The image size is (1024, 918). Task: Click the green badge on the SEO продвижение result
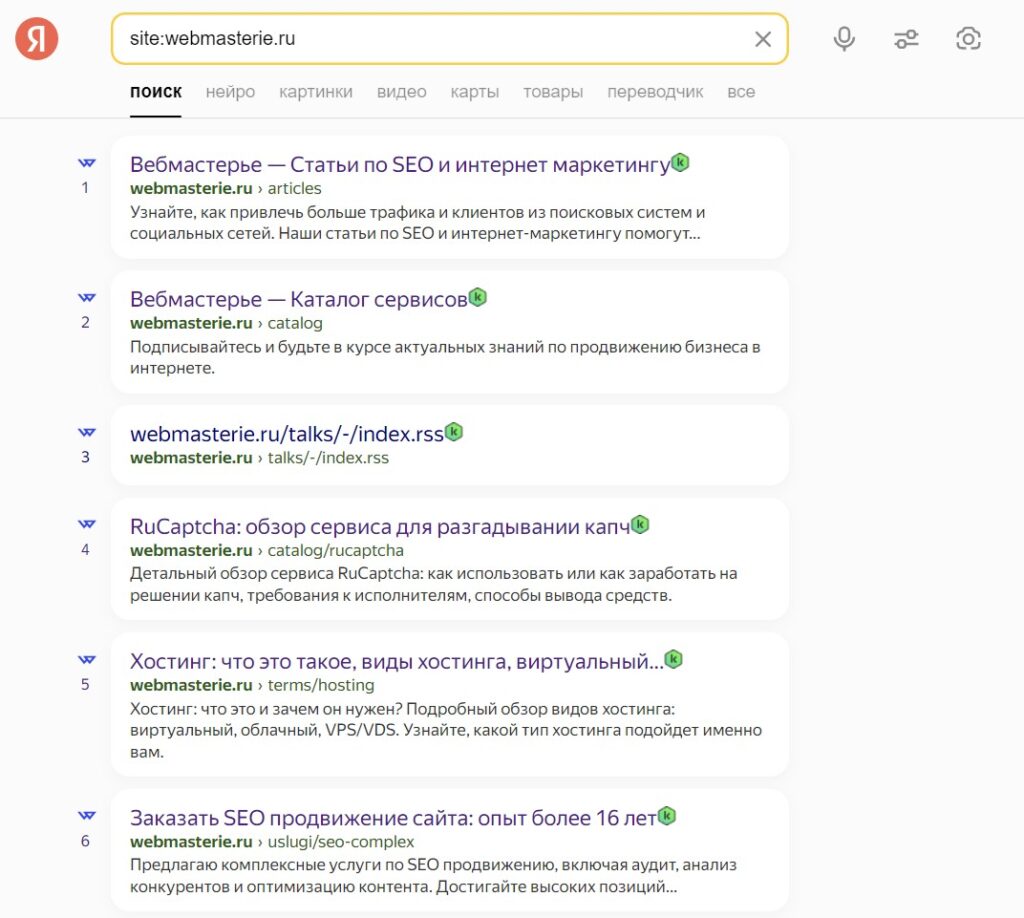click(667, 816)
